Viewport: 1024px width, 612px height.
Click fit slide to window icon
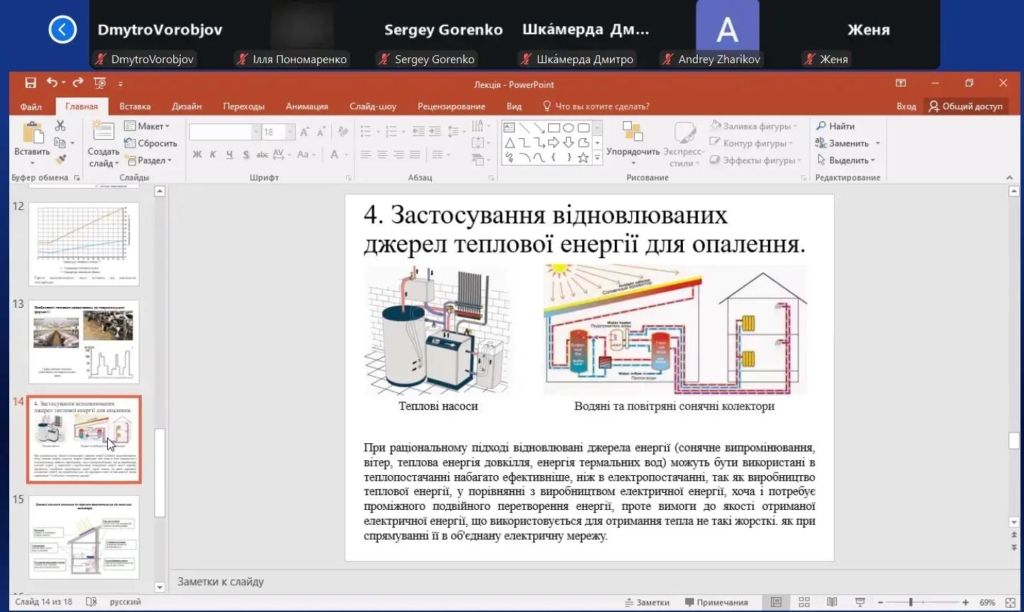coord(1011,602)
